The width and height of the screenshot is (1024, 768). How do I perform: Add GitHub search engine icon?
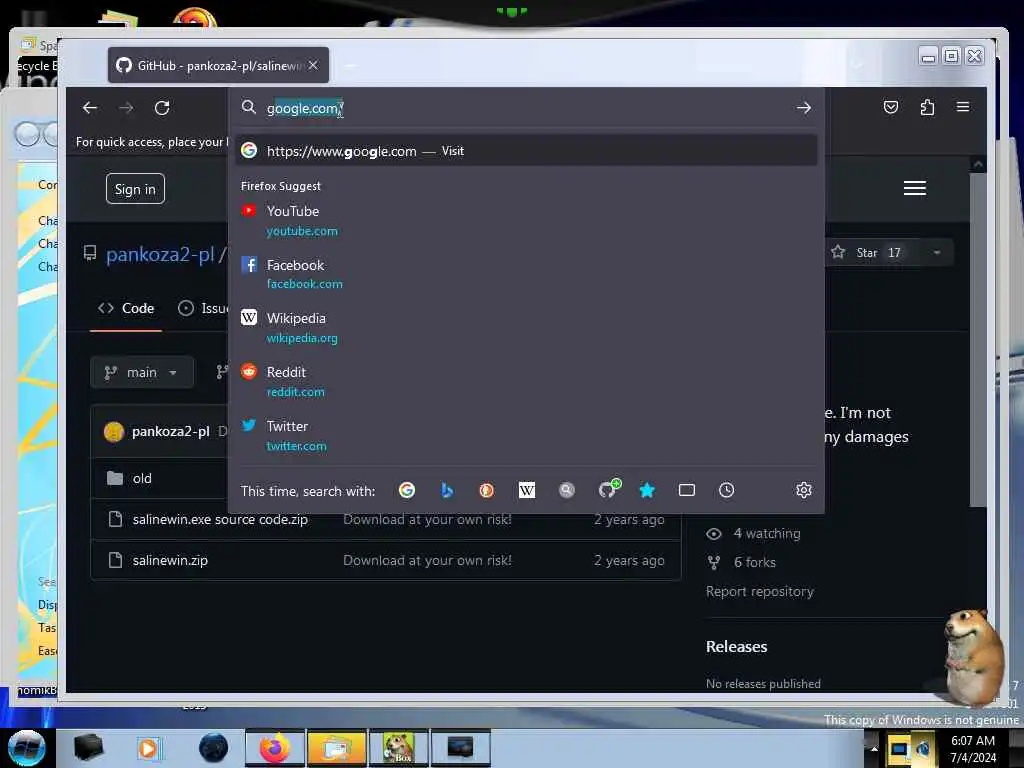(609, 488)
